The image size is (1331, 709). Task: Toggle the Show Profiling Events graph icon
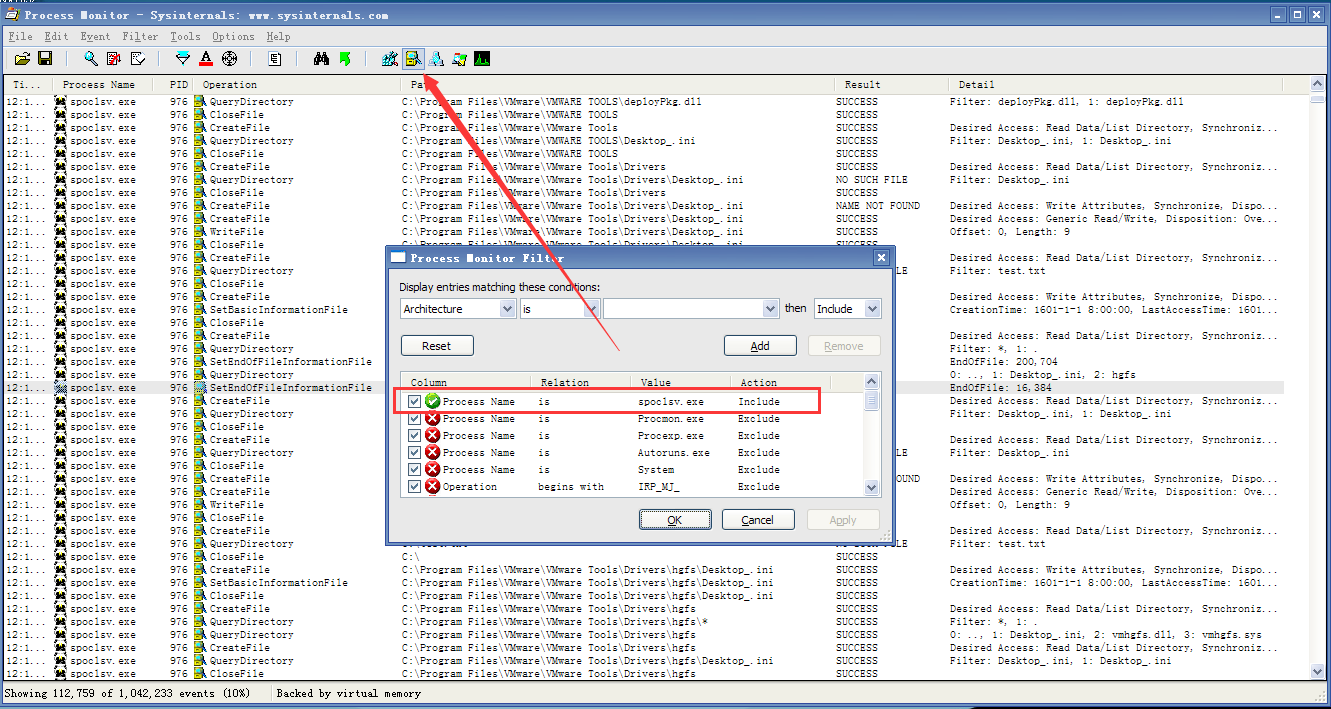tap(482, 59)
